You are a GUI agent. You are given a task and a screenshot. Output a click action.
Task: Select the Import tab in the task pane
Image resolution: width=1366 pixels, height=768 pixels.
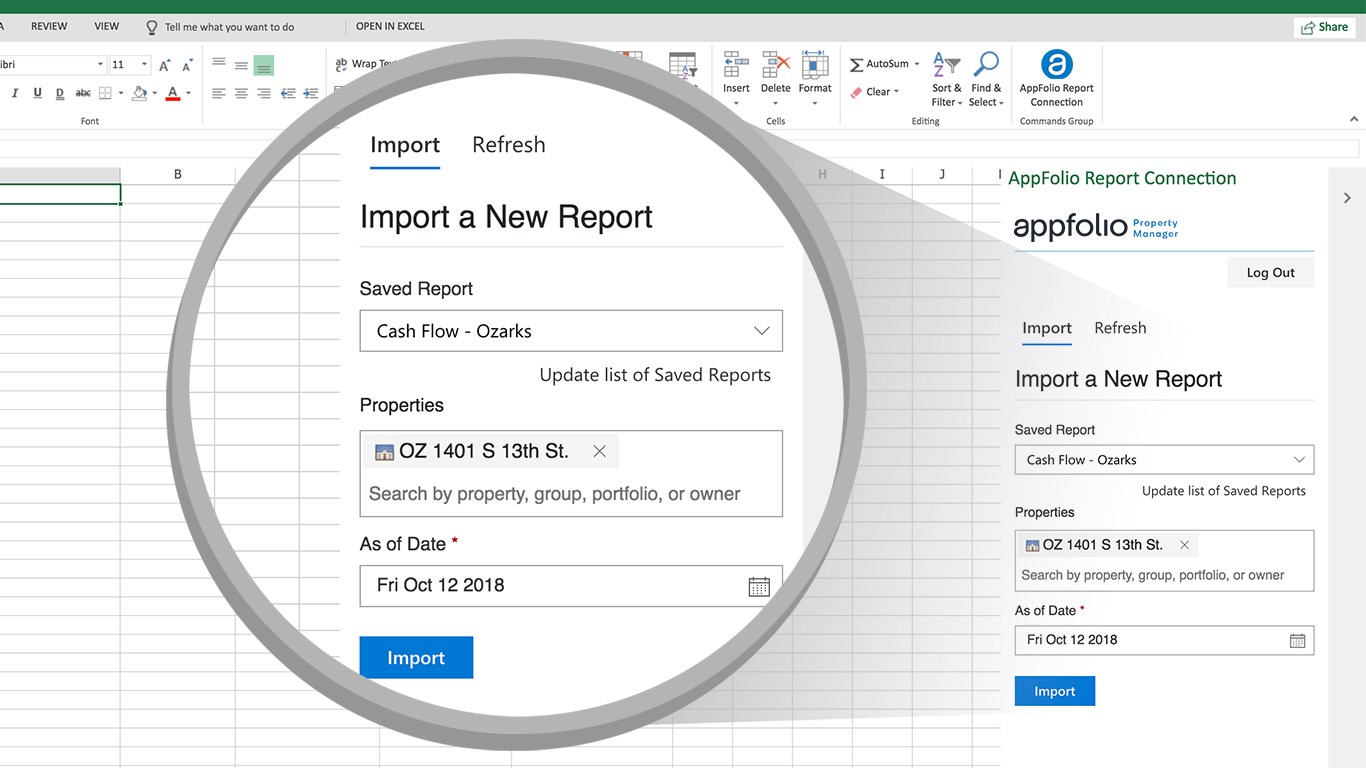[1047, 328]
